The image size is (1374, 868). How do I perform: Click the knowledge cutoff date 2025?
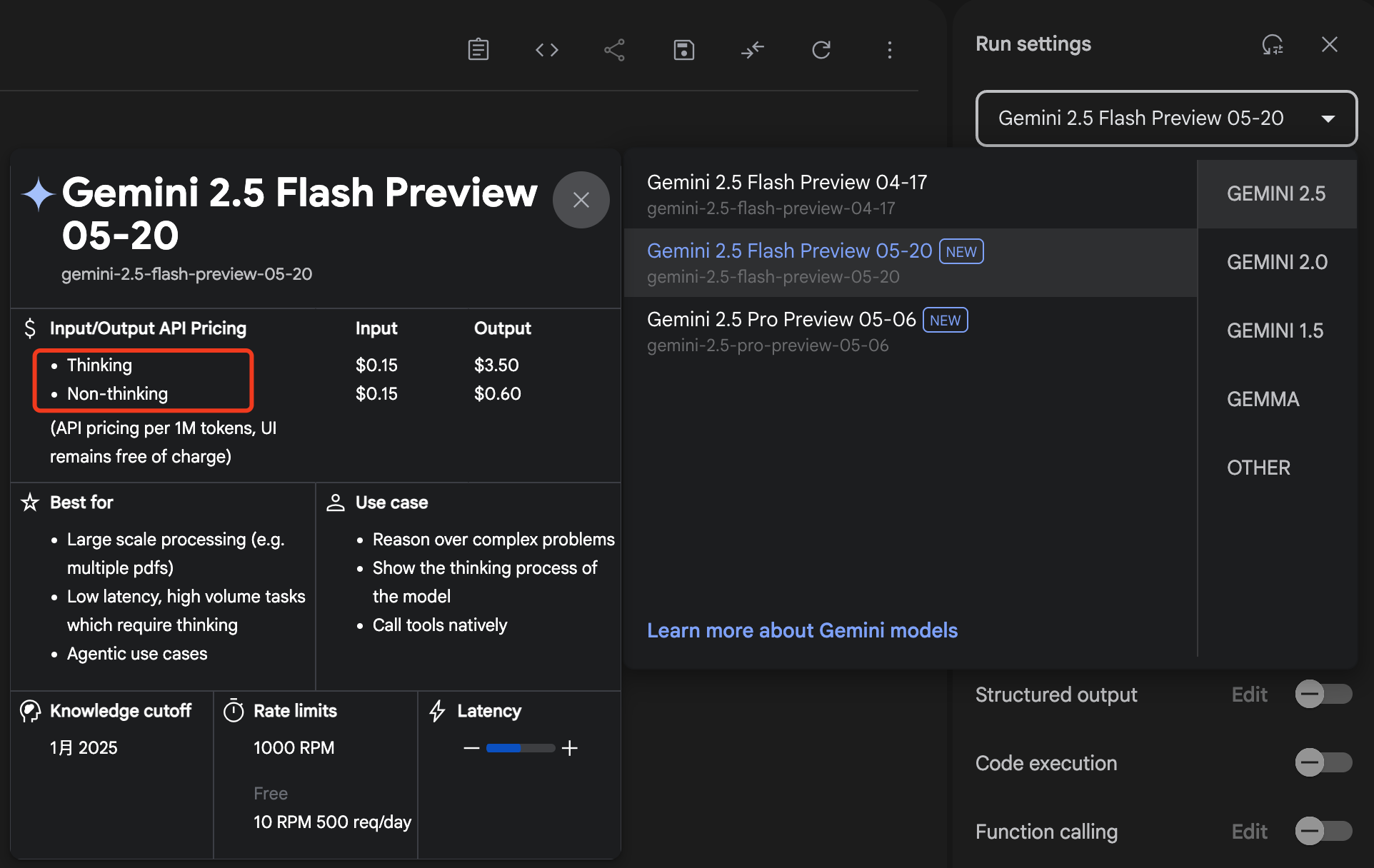(x=84, y=748)
